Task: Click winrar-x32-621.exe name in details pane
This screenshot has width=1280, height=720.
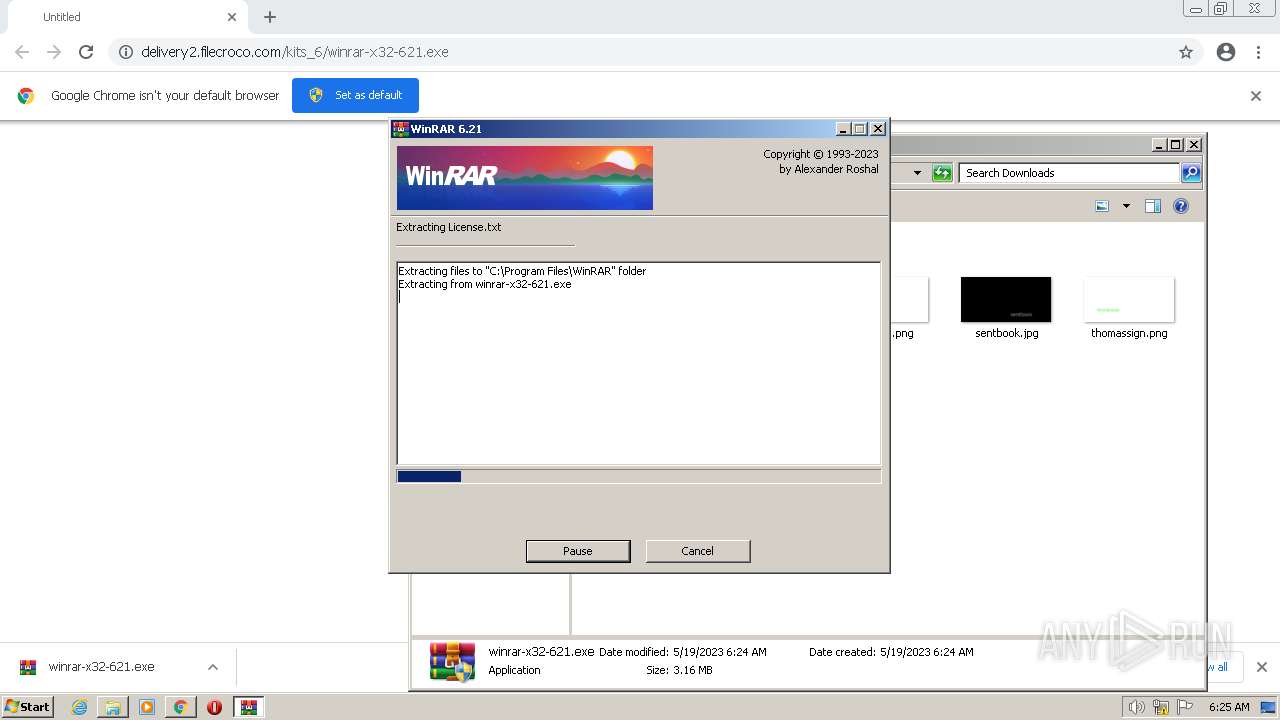Action: point(541,652)
